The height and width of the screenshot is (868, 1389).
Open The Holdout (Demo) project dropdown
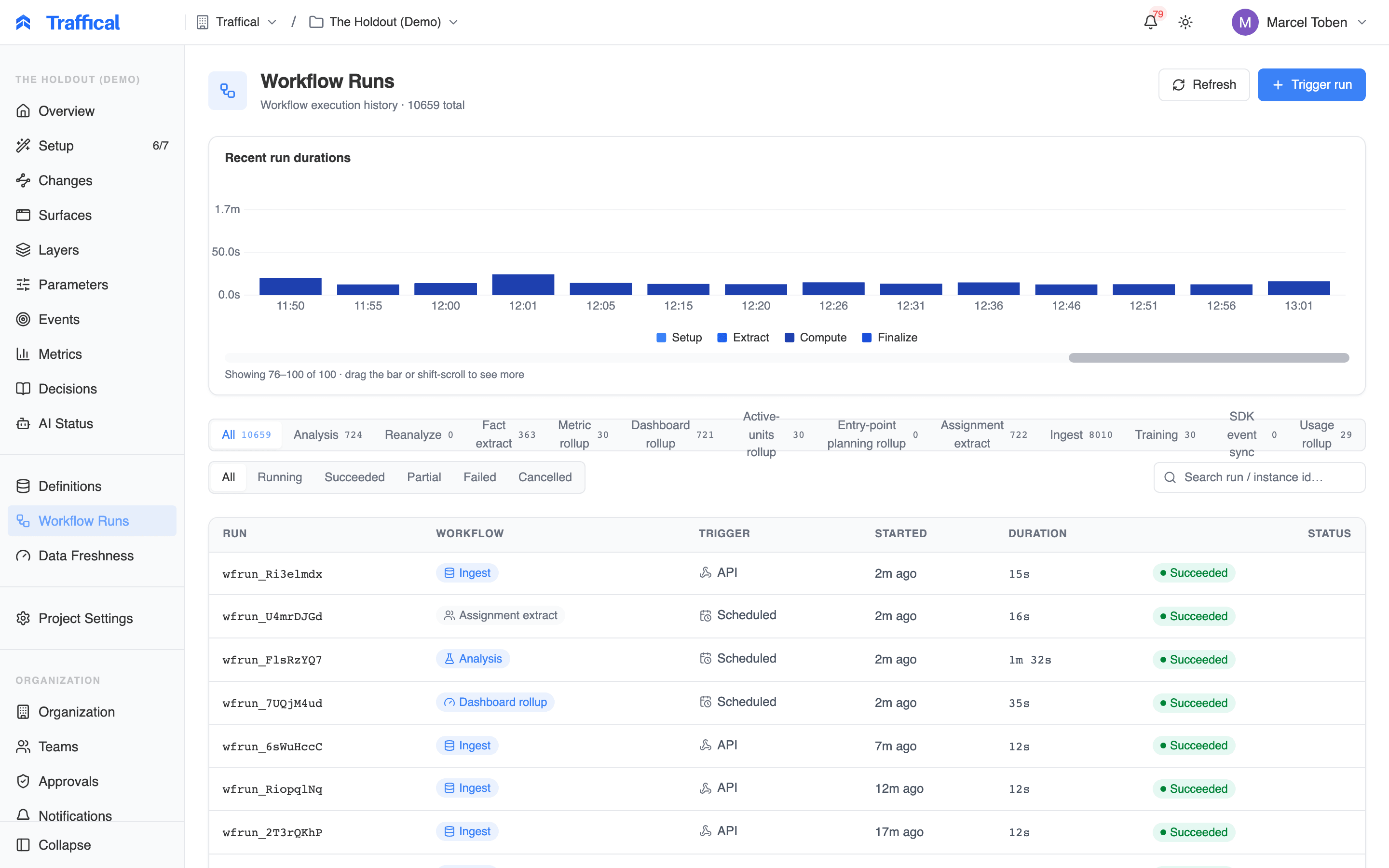point(383,22)
